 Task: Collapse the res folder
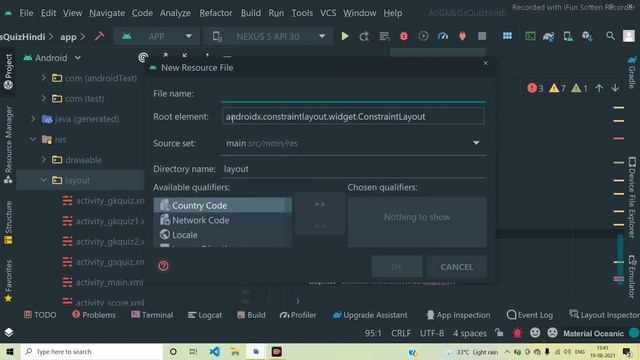pyautogui.click(x=33, y=139)
